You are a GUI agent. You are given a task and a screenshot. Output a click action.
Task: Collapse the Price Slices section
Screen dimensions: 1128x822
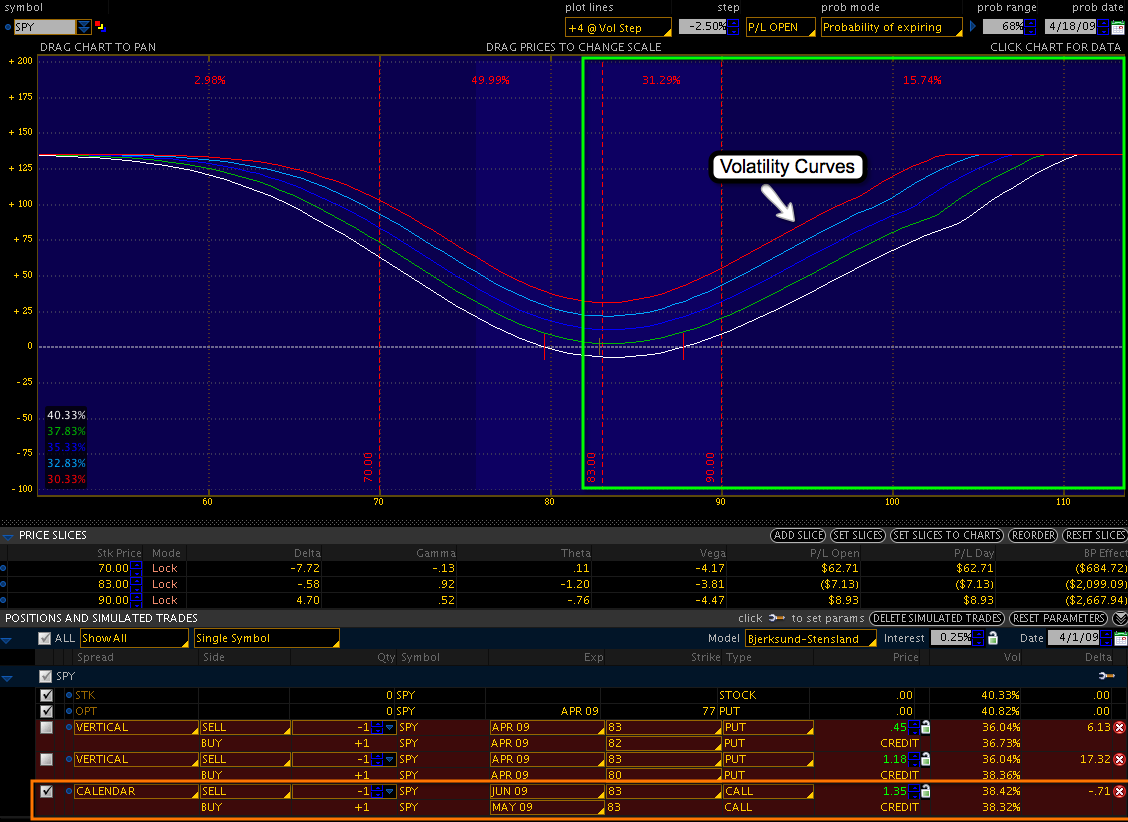pyautogui.click(x=8, y=536)
